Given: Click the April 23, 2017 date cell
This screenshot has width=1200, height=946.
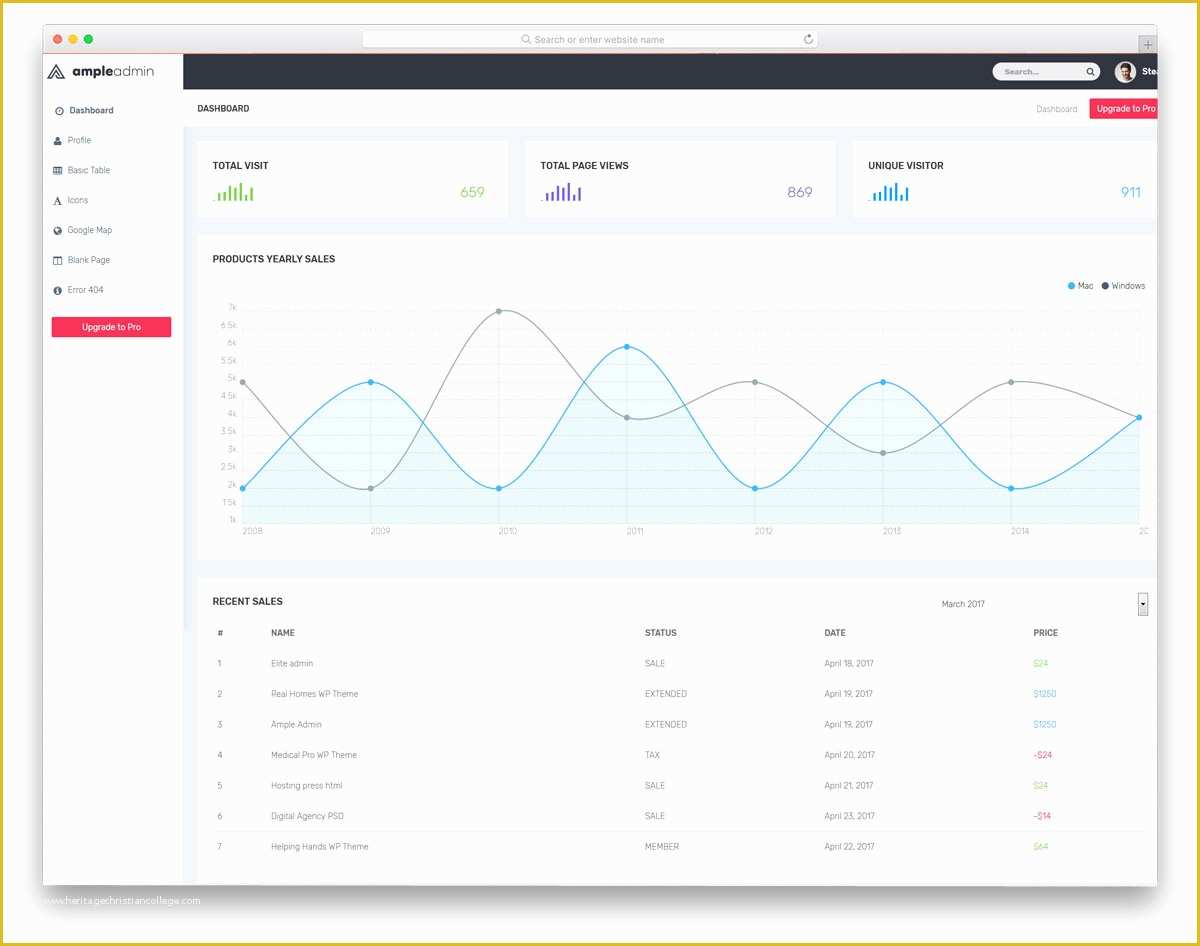Looking at the screenshot, I should pyautogui.click(x=850, y=816).
